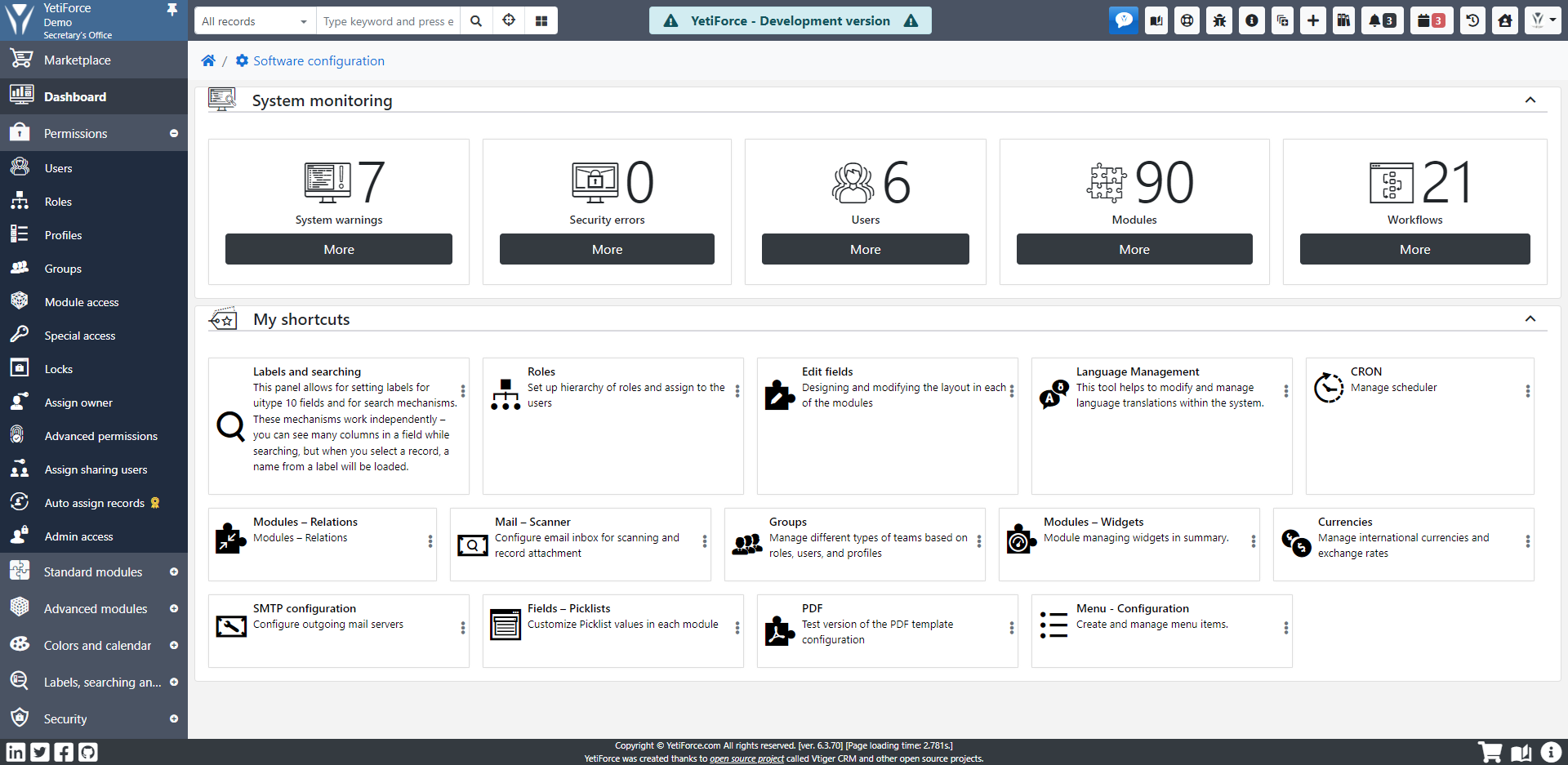Open options menu for Labels and searching card
This screenshot has width=1568, height=765.
point(463,391)
